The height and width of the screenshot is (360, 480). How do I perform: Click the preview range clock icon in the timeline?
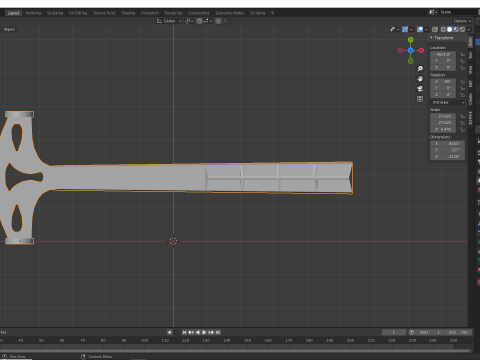tap(412, 332)
